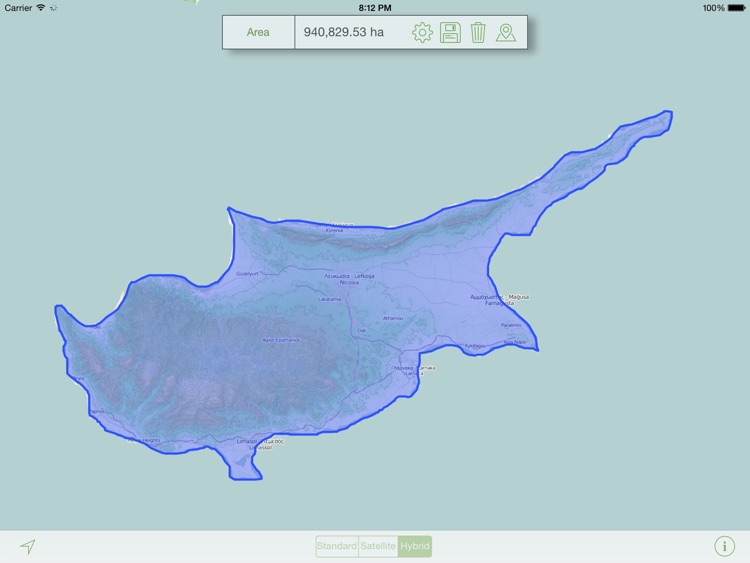Image resolution: width=750 pixels, height=563 pixels.
Task: Tap the Paralimni label on the map
Action: 511,325
